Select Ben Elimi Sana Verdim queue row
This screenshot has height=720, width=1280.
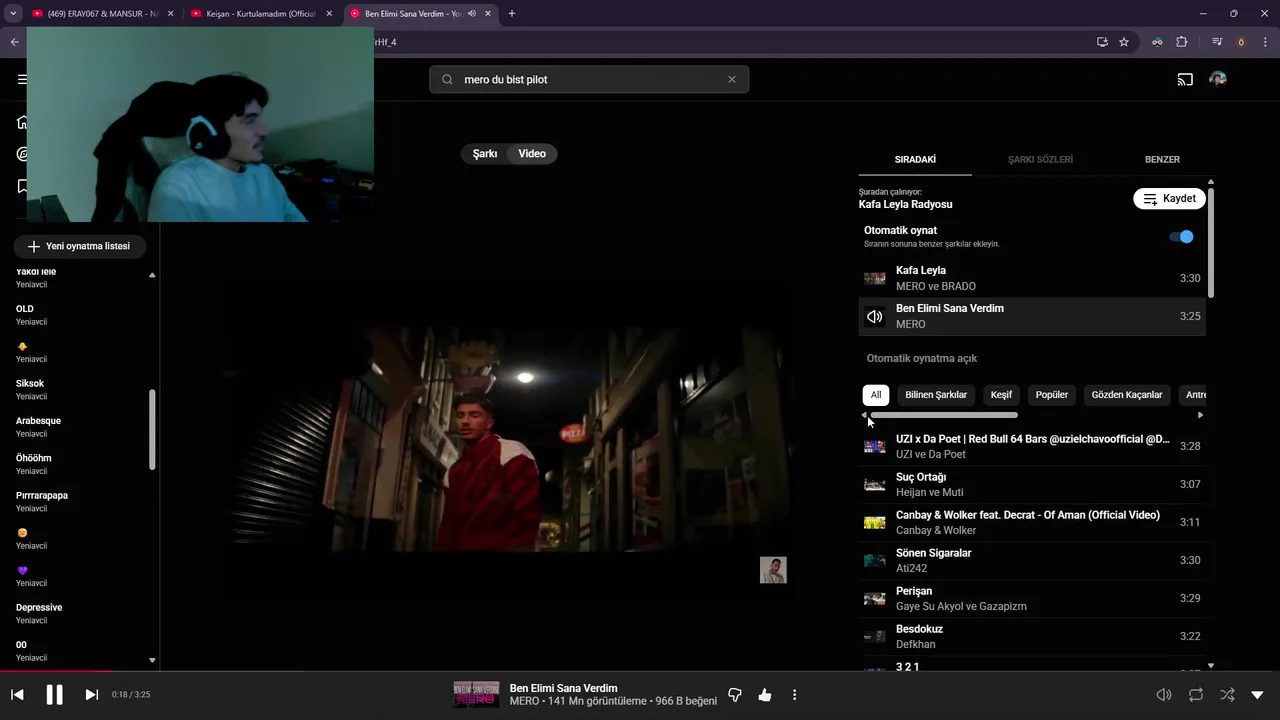[x=1032, y=316]
